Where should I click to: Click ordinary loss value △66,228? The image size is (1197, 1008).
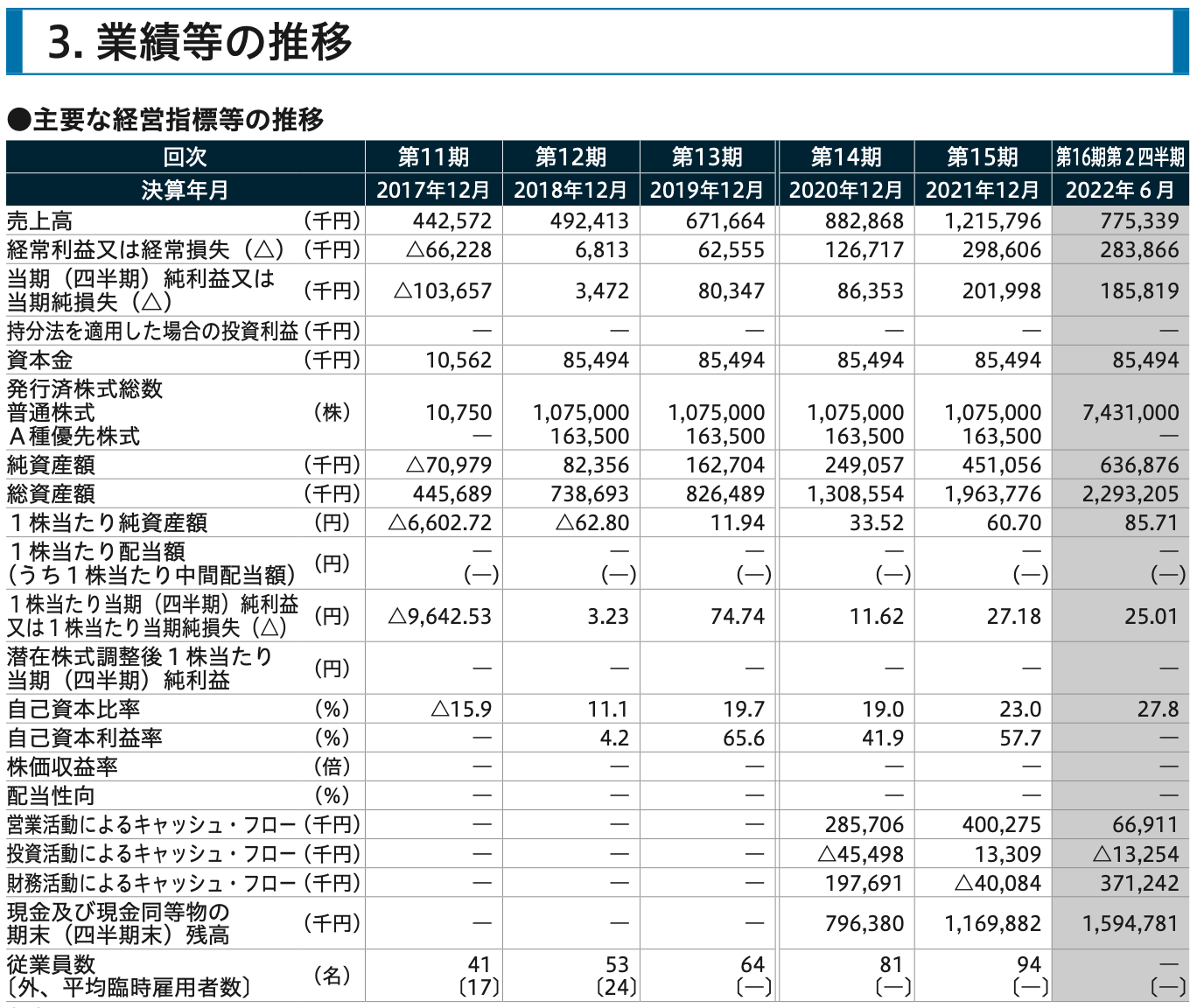click(x=449, y=249)
